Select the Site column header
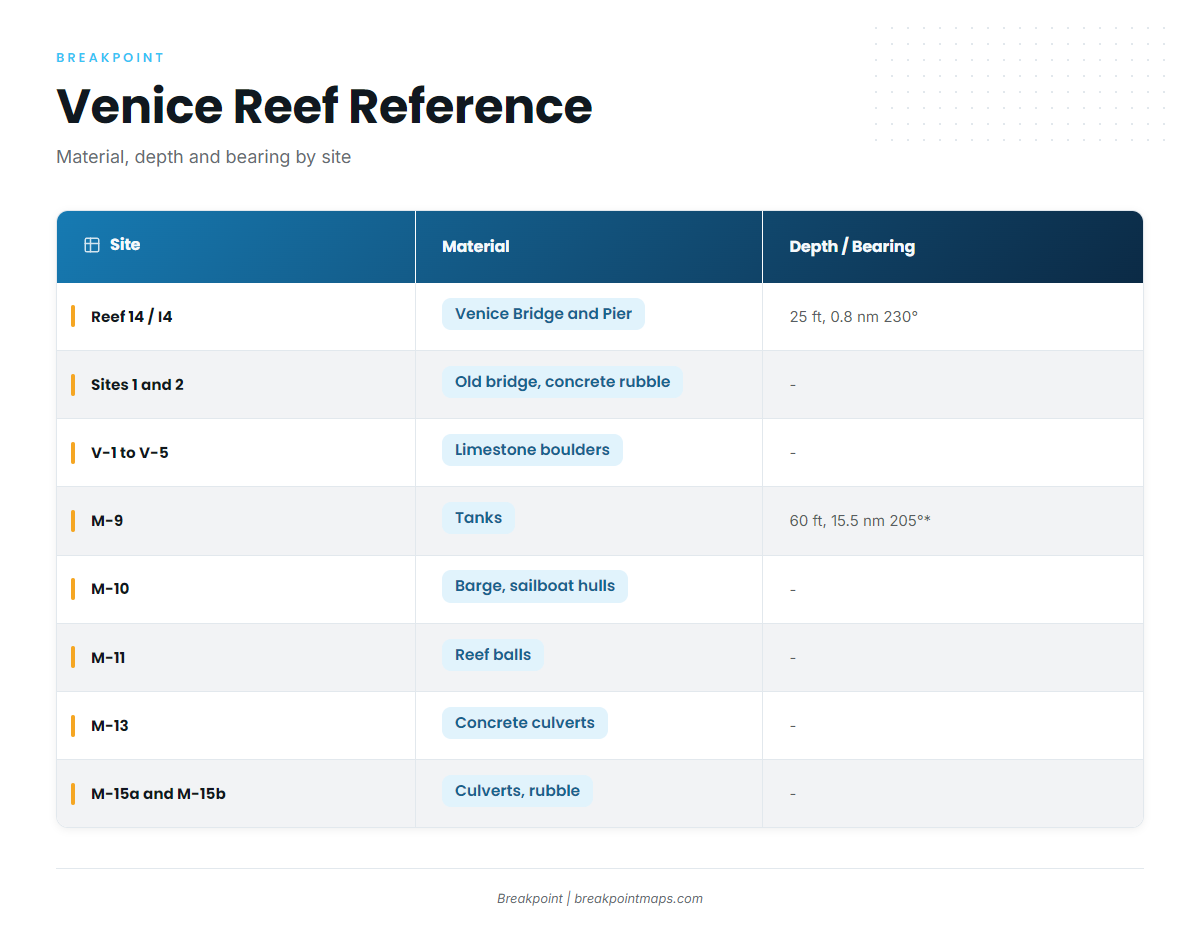This screenshot has height=933, width=1200. [x=236, y=246]
